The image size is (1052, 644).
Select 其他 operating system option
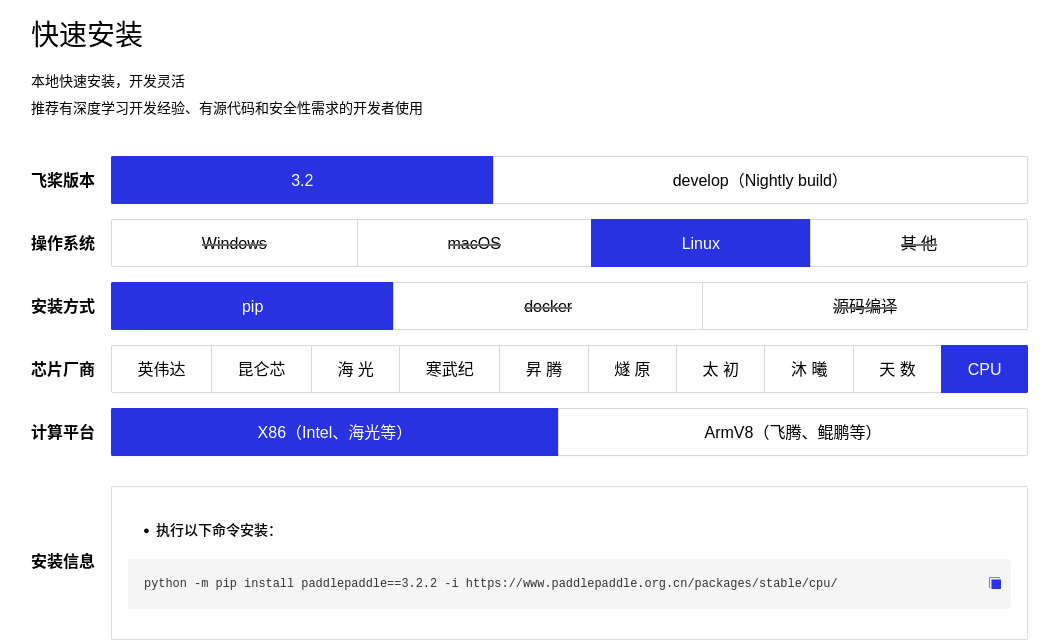[x=918, y=243]
